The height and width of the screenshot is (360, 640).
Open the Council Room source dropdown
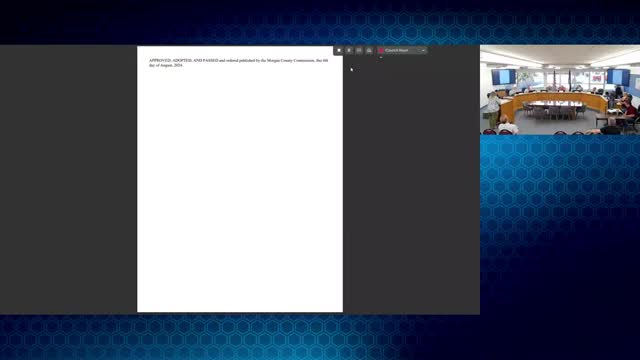point(402,50)
